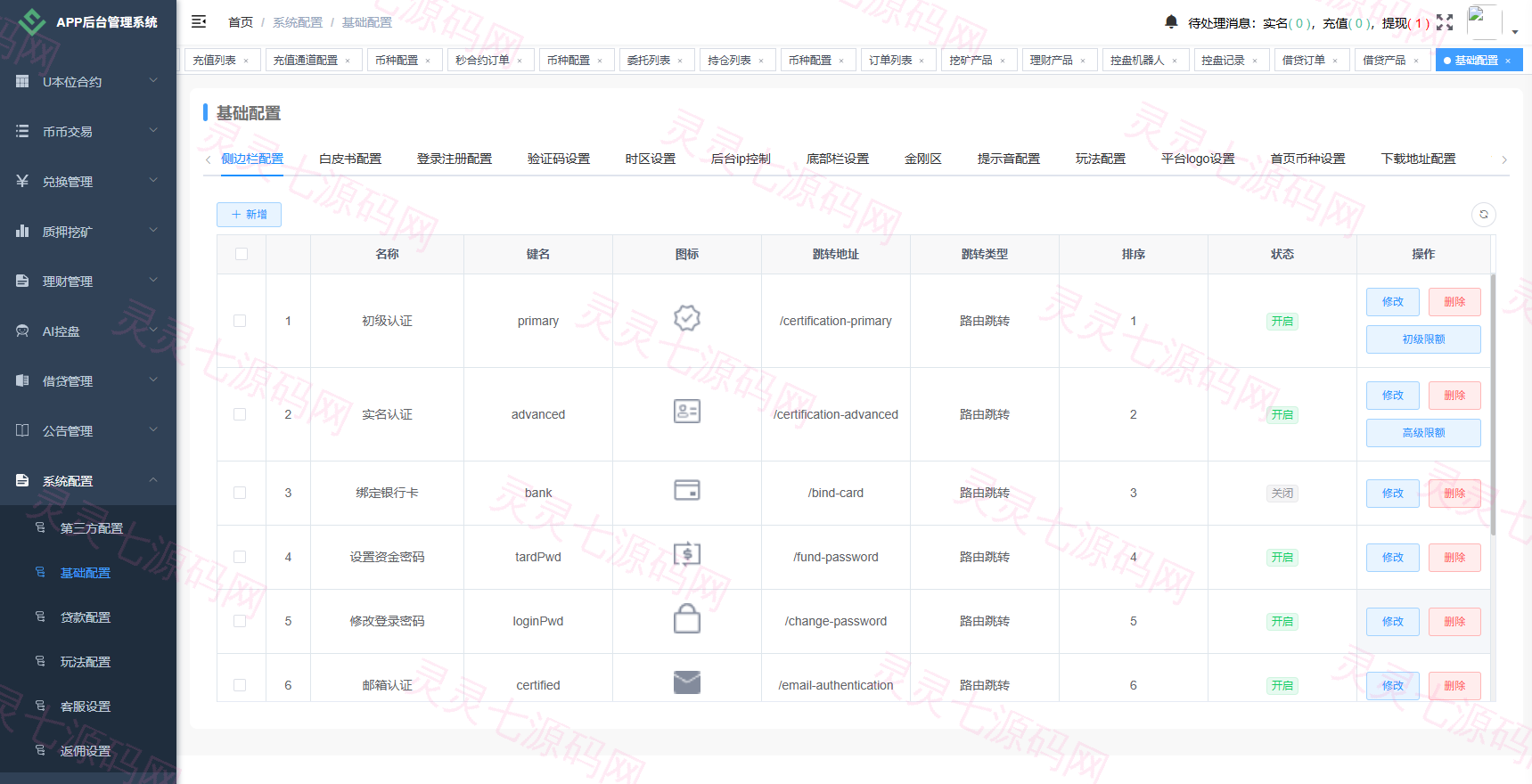Expand the 兑换管理 menu chevron

(153, 181)
